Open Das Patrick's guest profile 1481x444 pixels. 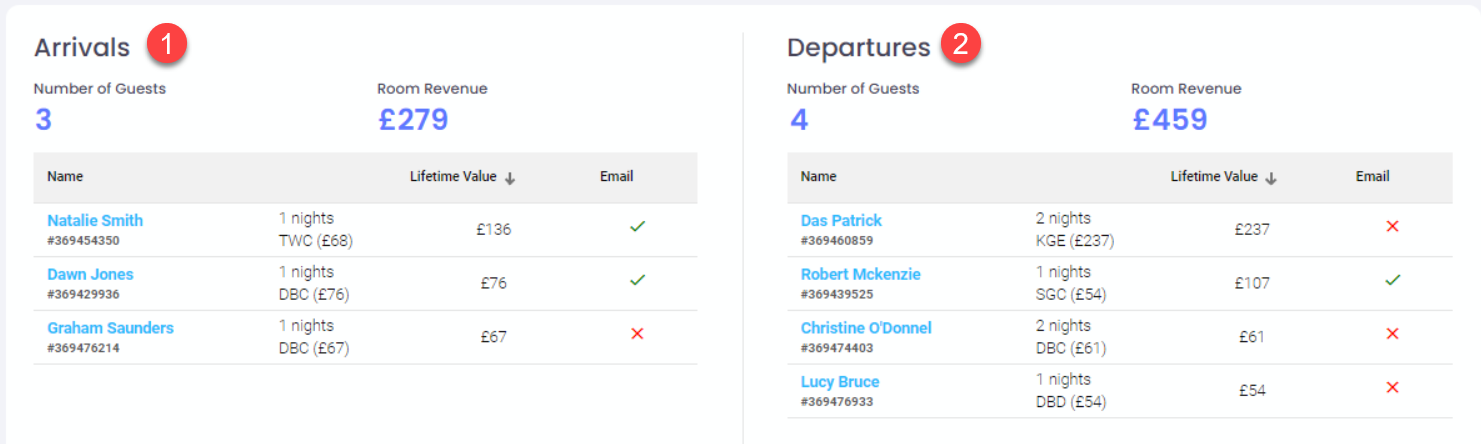pyautogui.click(x=841, y=220)
